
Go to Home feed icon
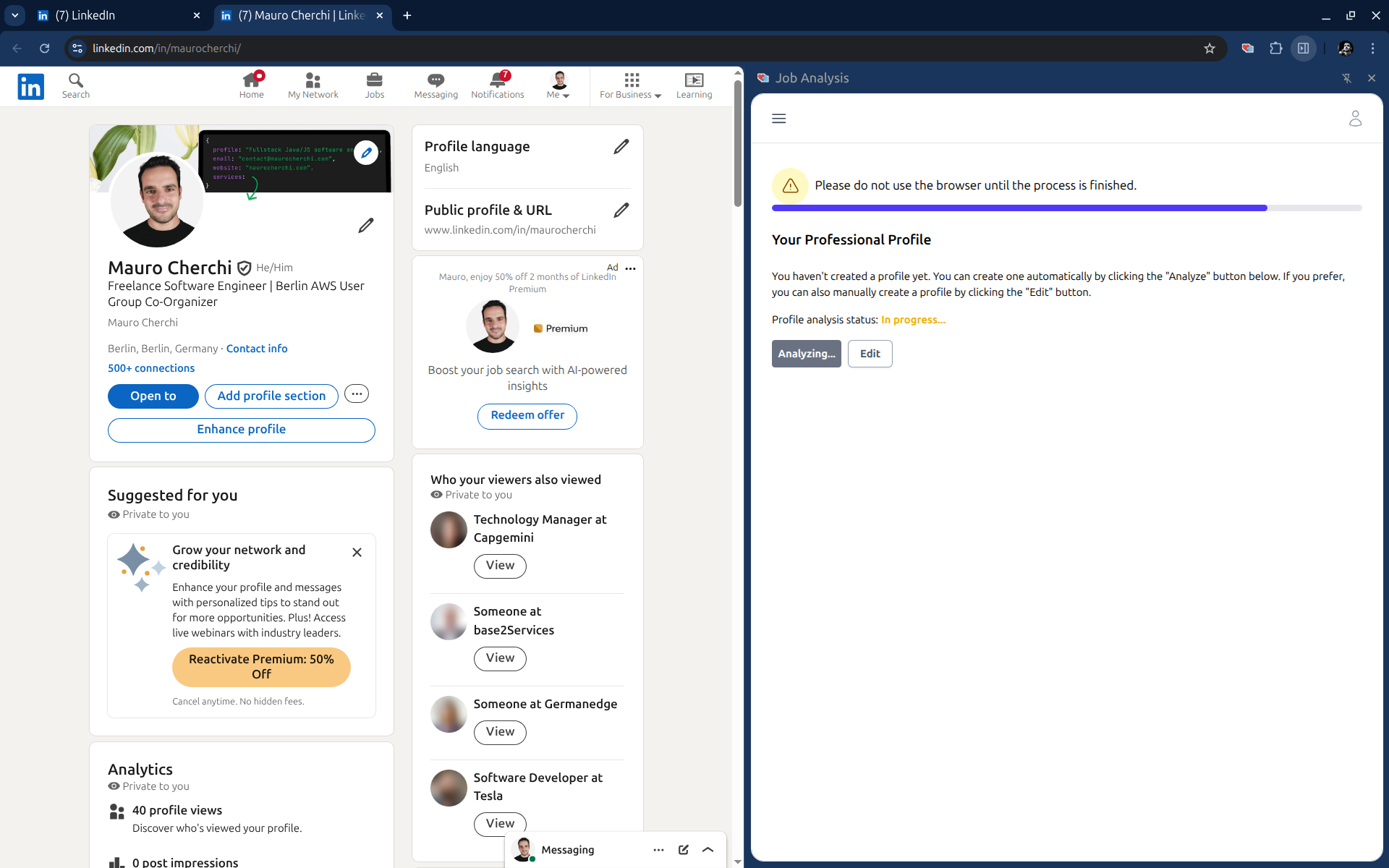(251, 85)
